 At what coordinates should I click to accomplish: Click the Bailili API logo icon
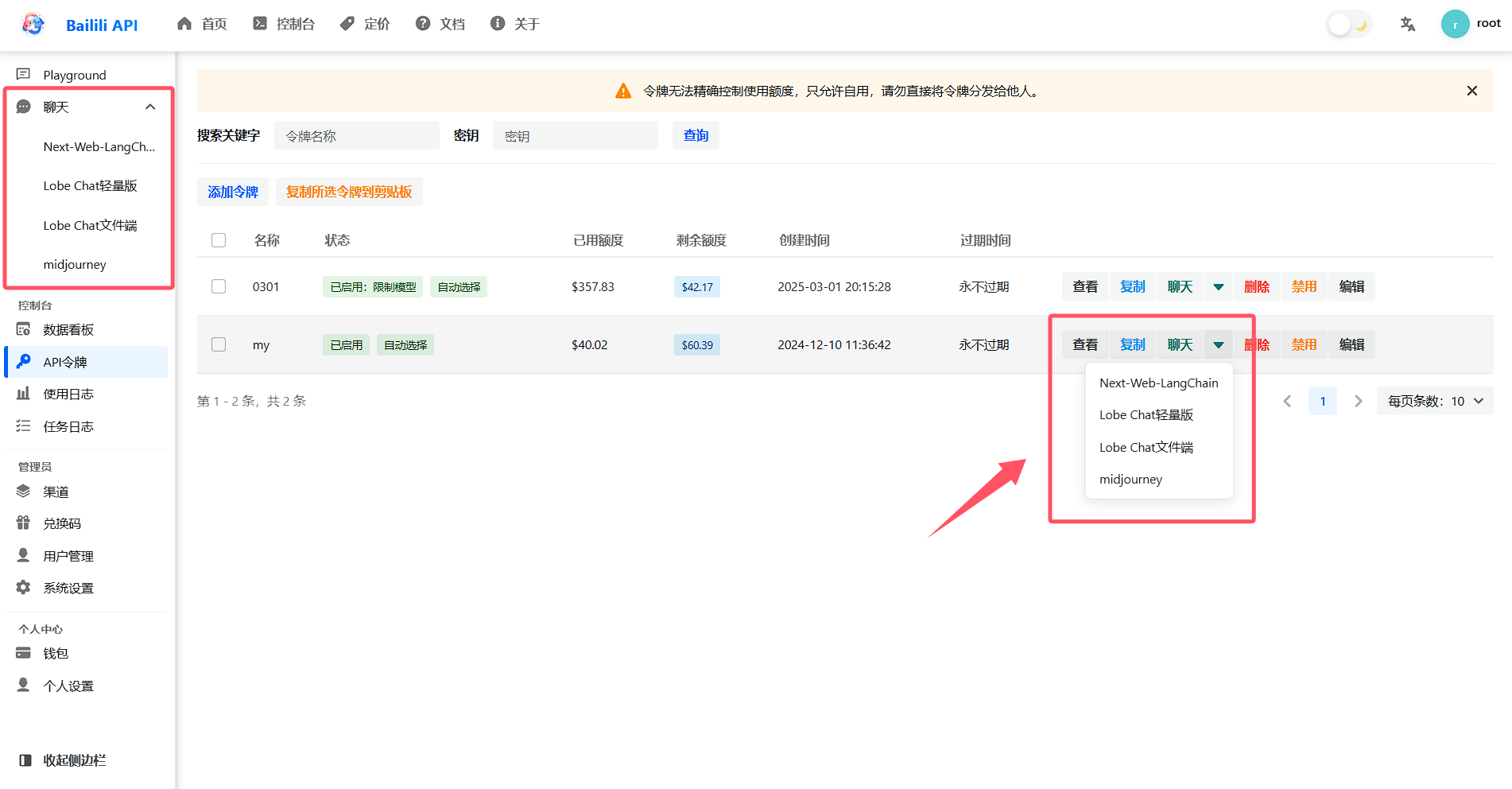pos(33,24)
